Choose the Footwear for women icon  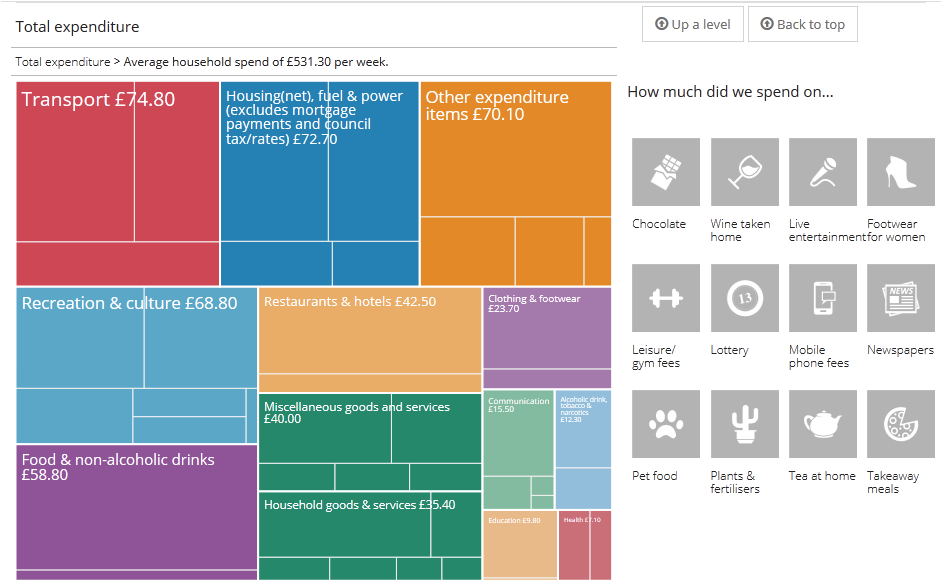tap(900, 172)
